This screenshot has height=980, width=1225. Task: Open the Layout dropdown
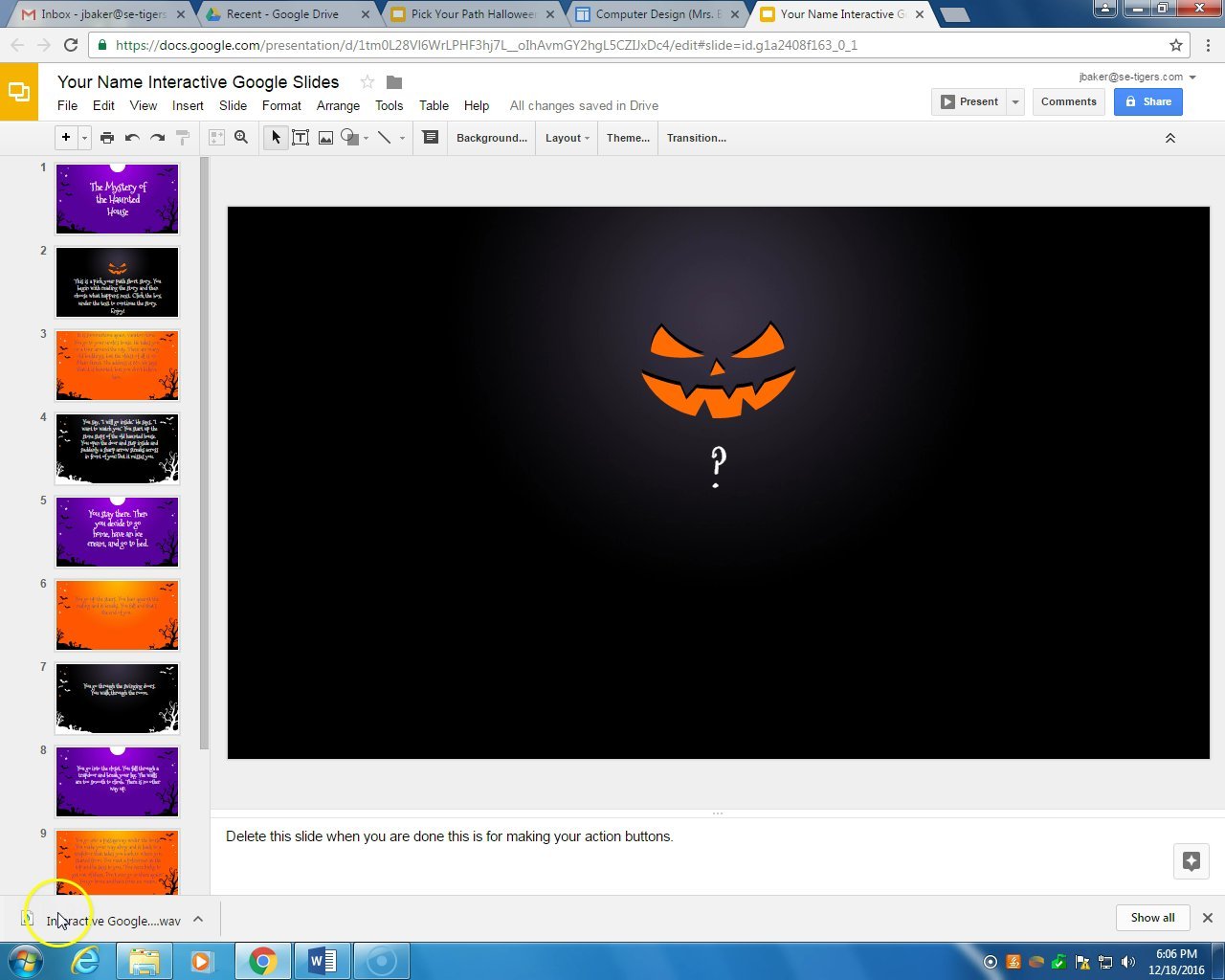[567, 138]
